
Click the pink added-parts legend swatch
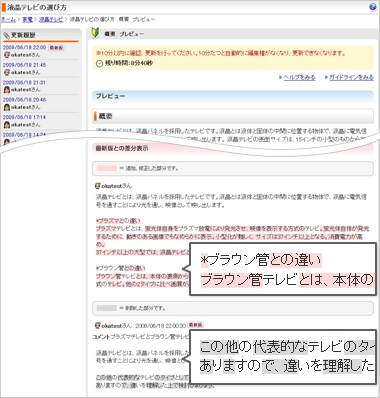click(x=107, y=169)
